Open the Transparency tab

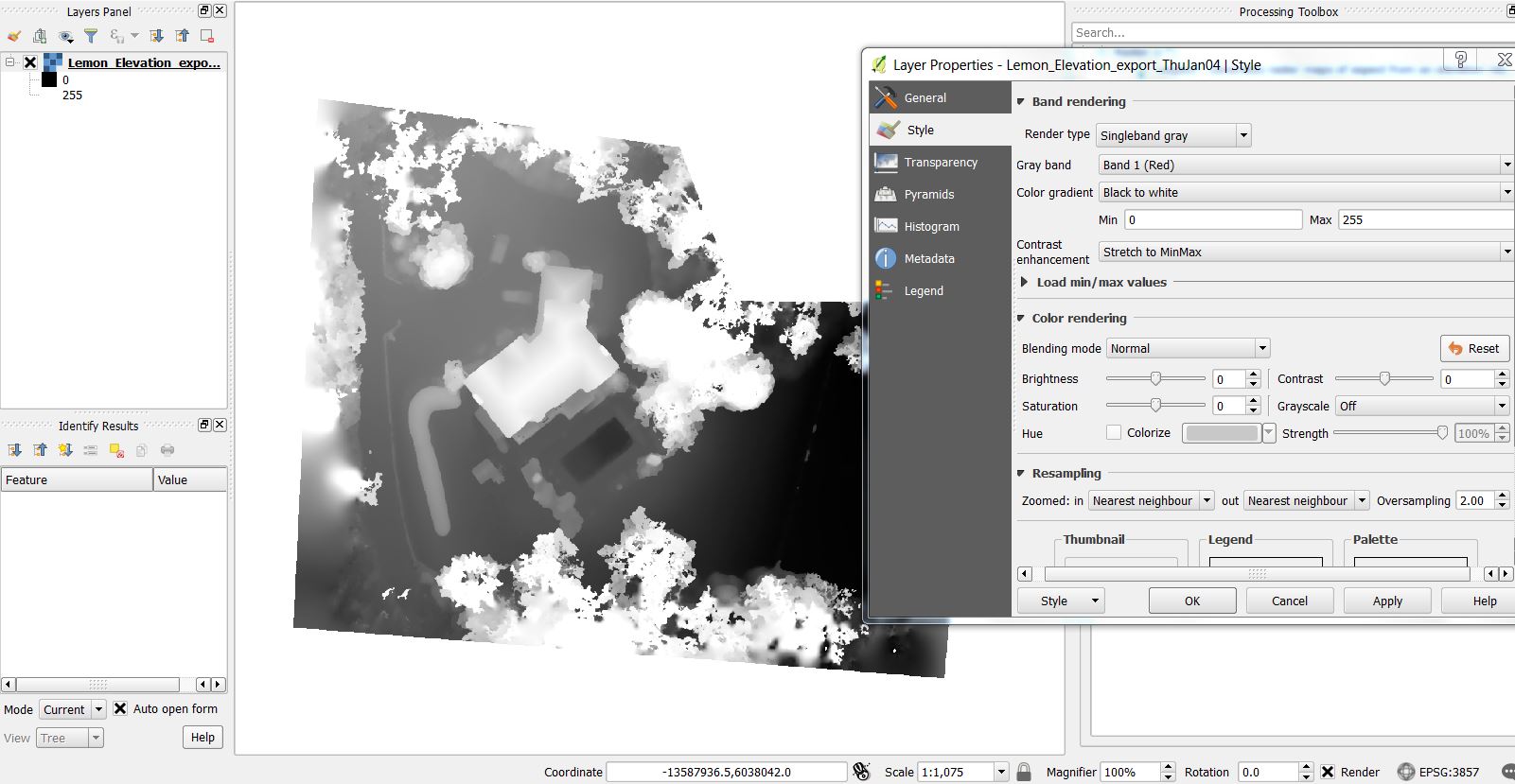coord(941,162)
